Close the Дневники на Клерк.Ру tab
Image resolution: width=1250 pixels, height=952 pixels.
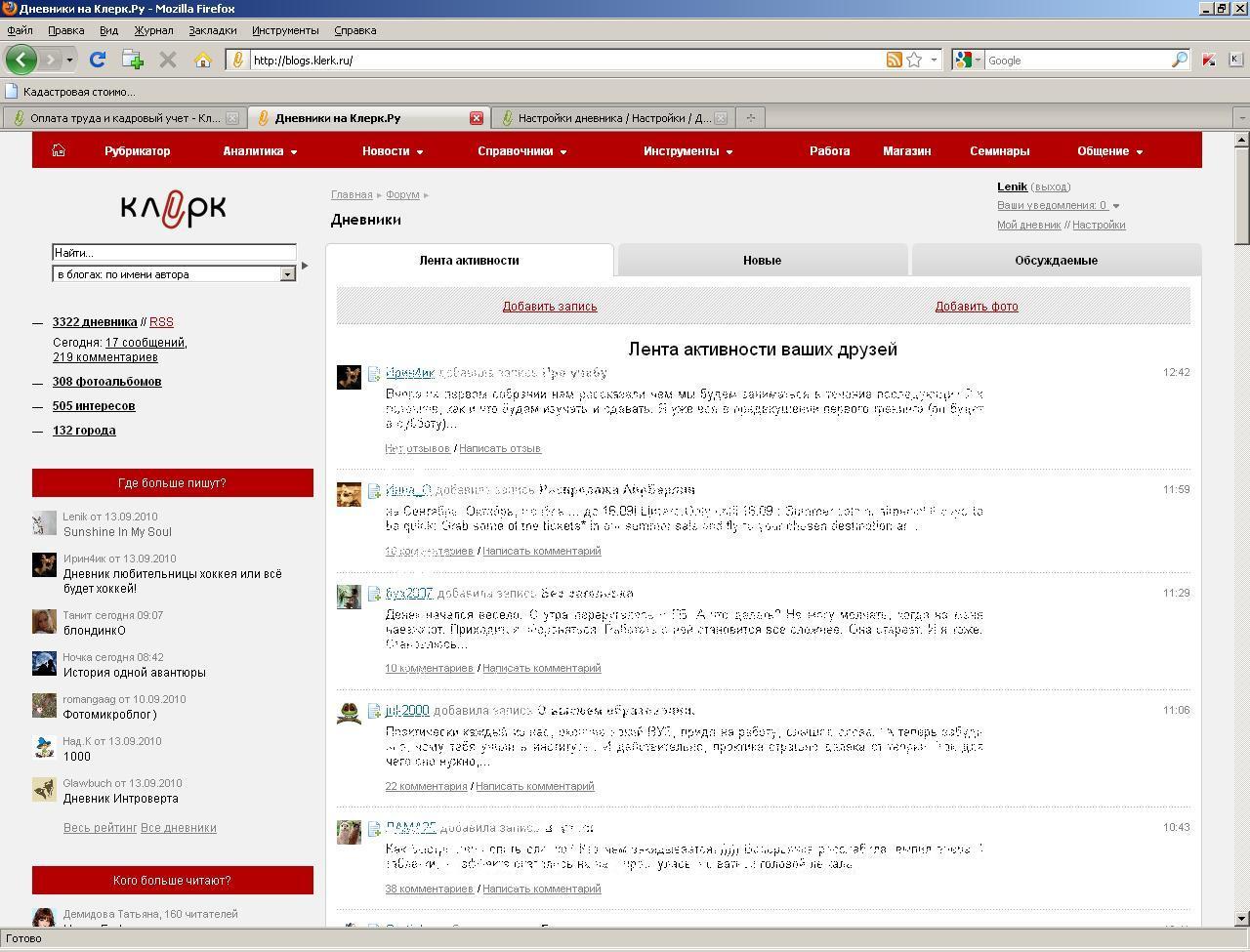pyautogui.click(x=477, y=118)
